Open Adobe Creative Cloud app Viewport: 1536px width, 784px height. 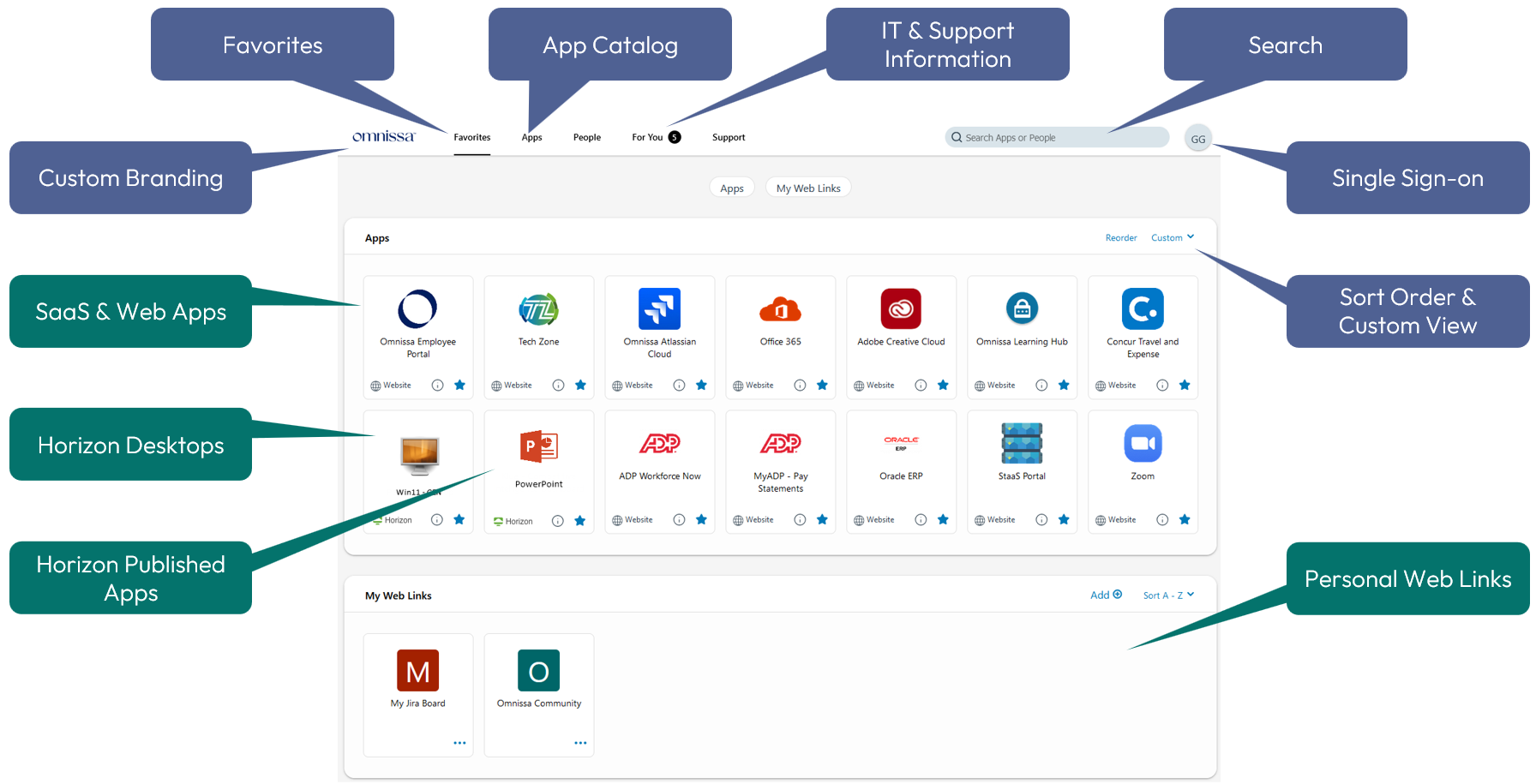point(901,309)
